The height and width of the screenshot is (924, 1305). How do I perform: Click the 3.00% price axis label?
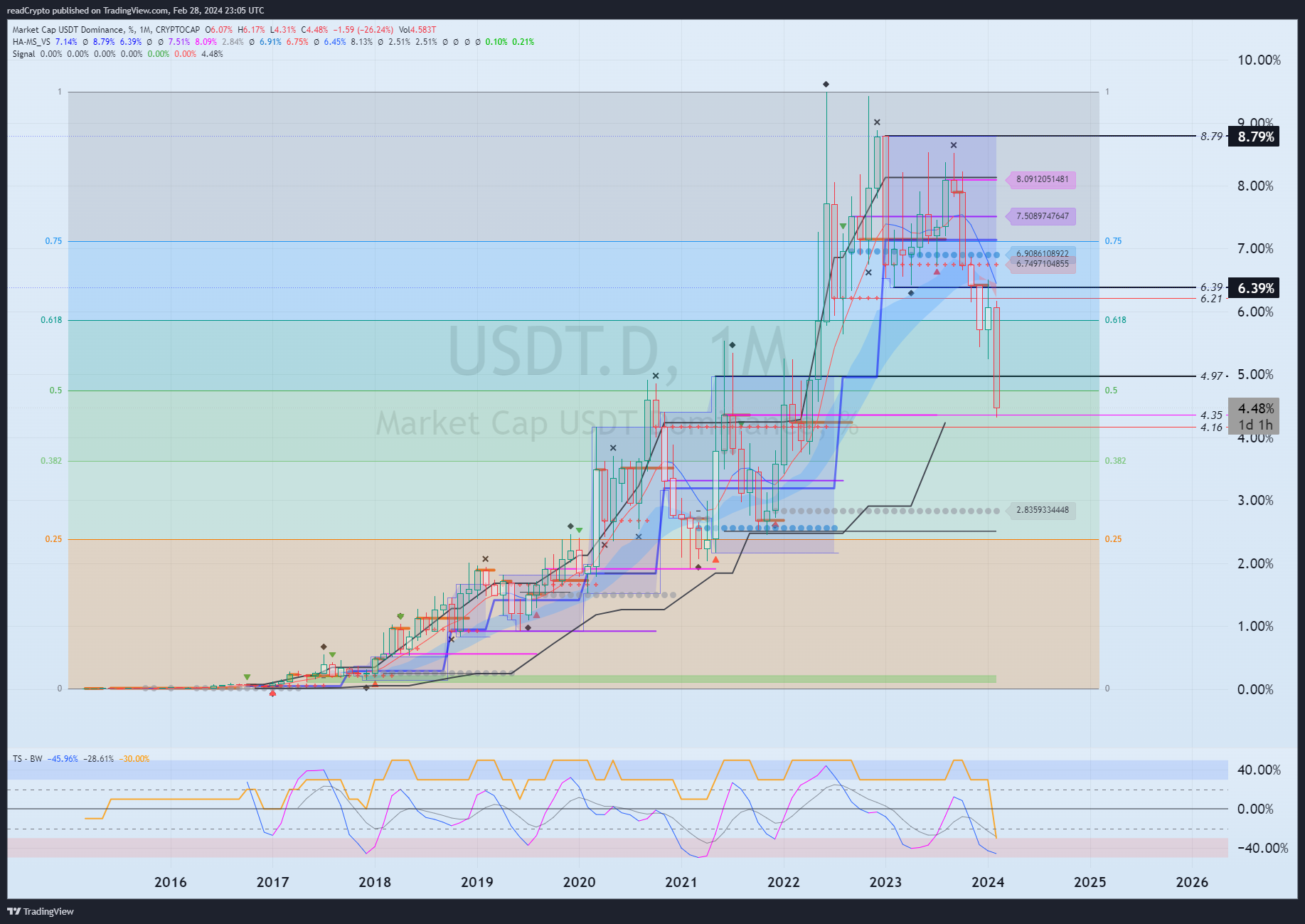(x=1255, y=500)
